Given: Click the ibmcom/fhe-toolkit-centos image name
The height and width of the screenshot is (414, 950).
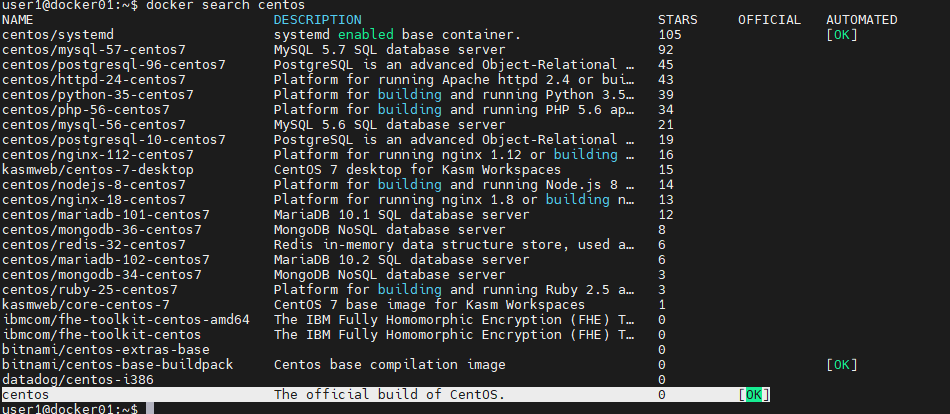Looking at the screenshot, I should (x=102, y=335).
